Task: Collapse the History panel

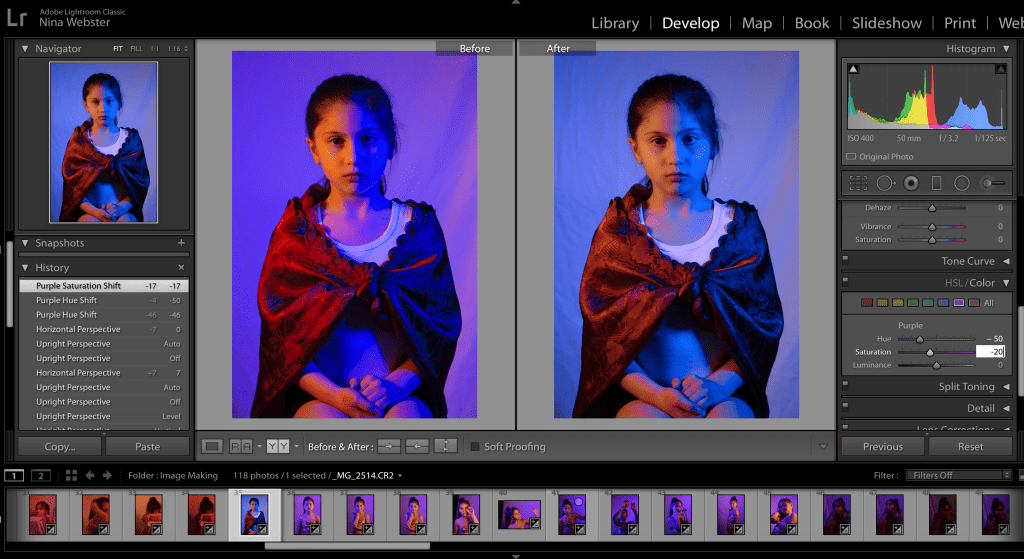Action: (26, 268)
